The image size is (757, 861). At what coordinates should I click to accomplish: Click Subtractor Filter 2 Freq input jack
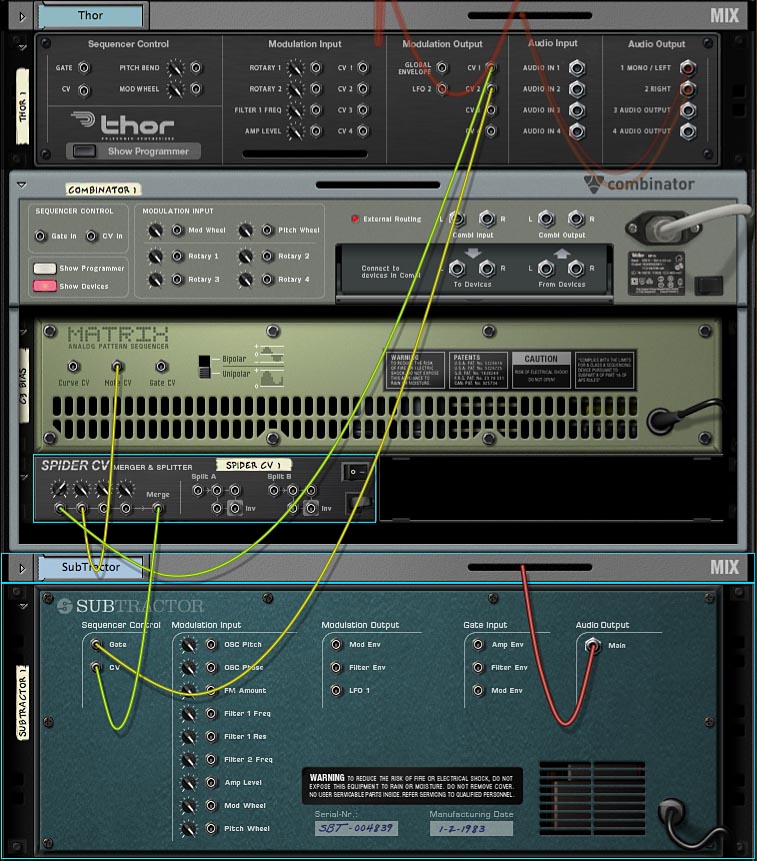coord(211,759)
